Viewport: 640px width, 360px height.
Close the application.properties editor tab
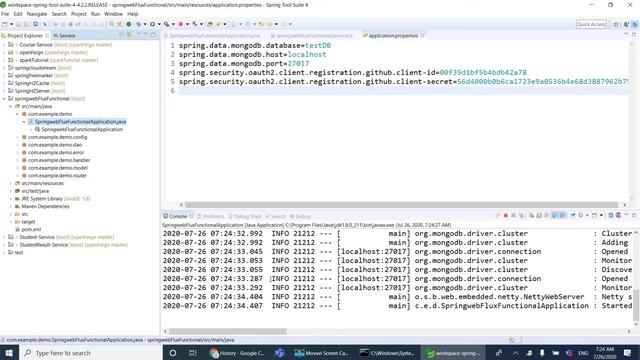[x=422, y=36]
